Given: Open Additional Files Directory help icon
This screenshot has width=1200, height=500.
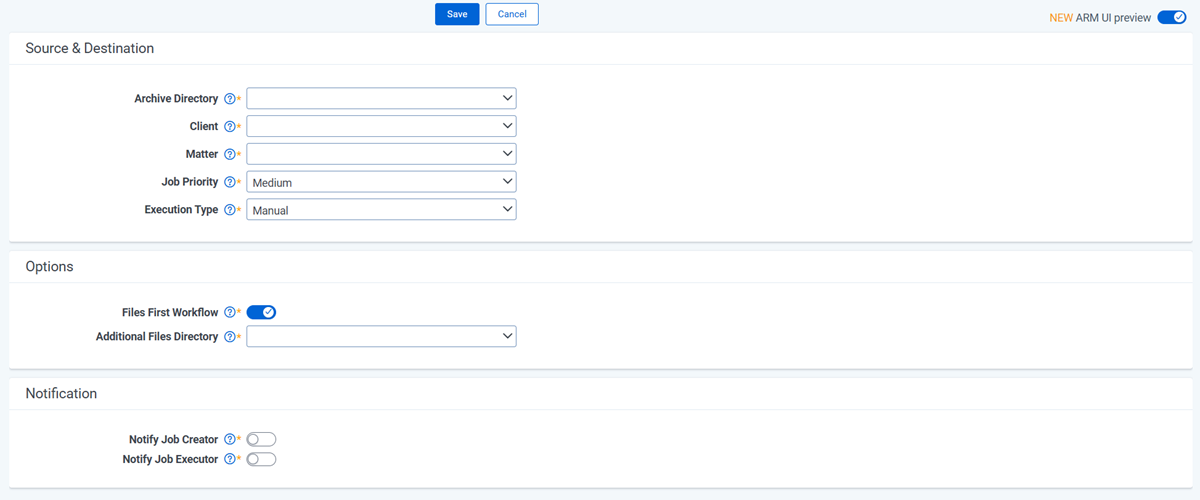Looking at the screenshot, I should click(230, 337).
